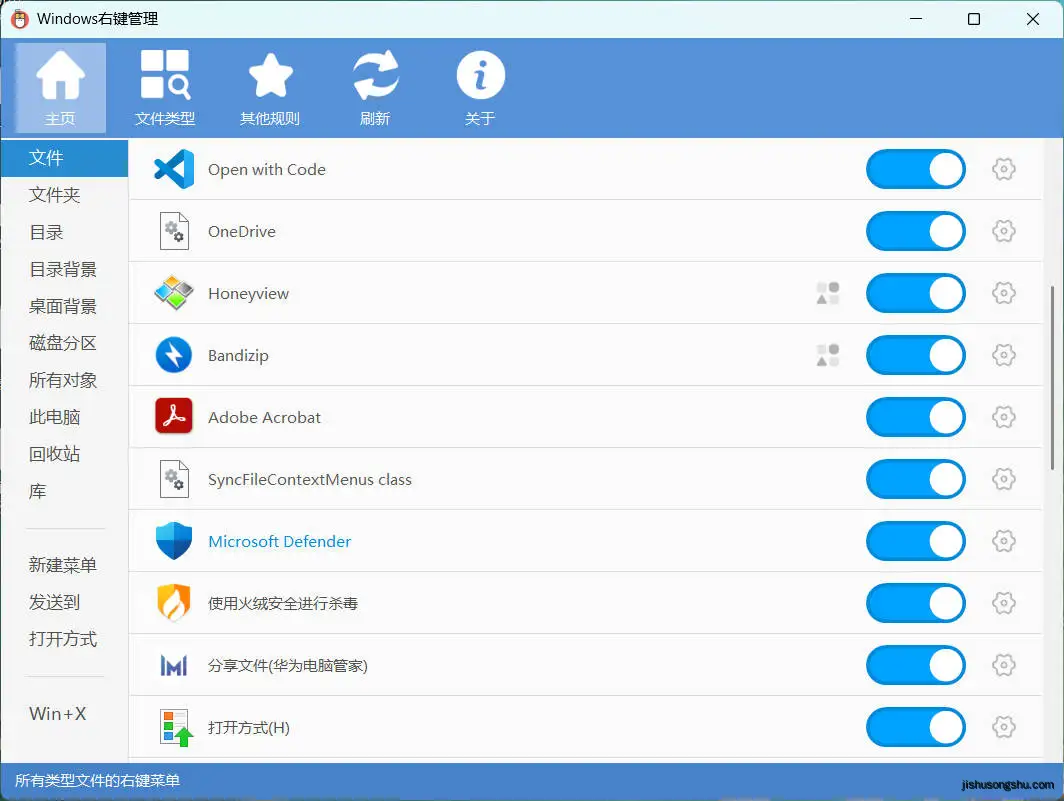Click the Microsoft Defender link text
The height and width of the screenshot is (801, 1064).
(x=280, y=542)
